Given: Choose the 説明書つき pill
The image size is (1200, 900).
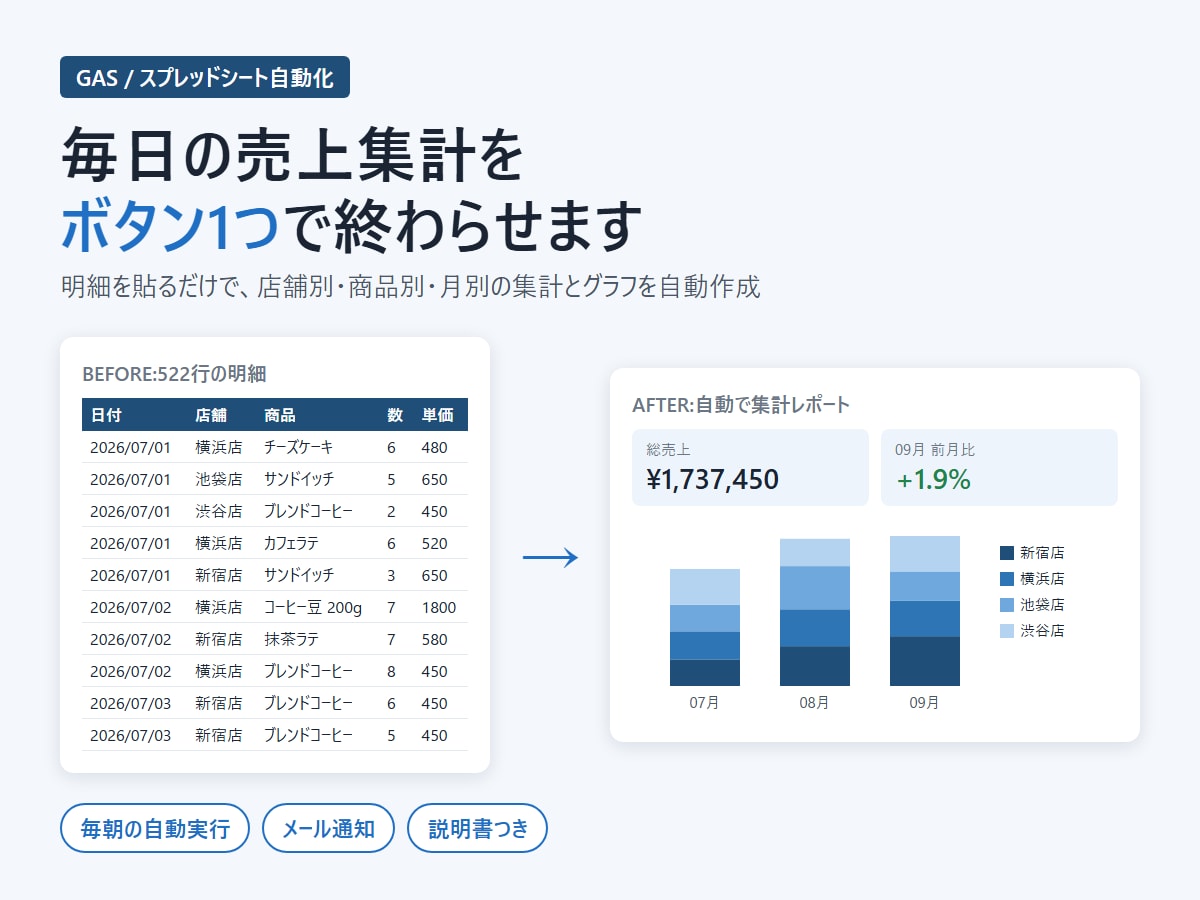Looking at the screenshot, I should [478, 828].
